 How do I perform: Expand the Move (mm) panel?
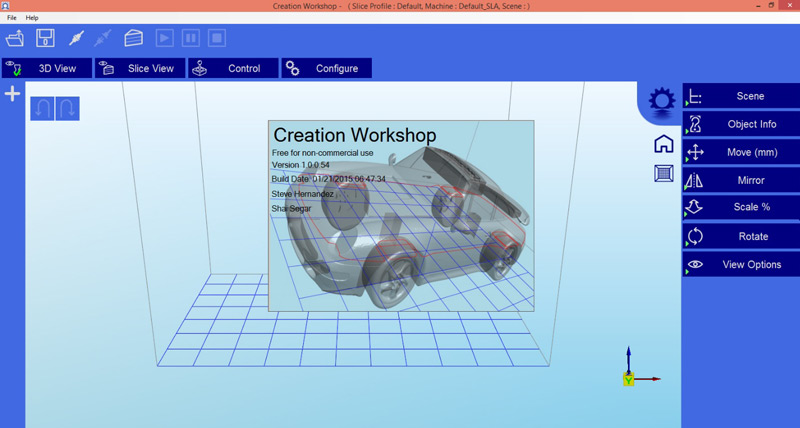[x=741, y=152]
